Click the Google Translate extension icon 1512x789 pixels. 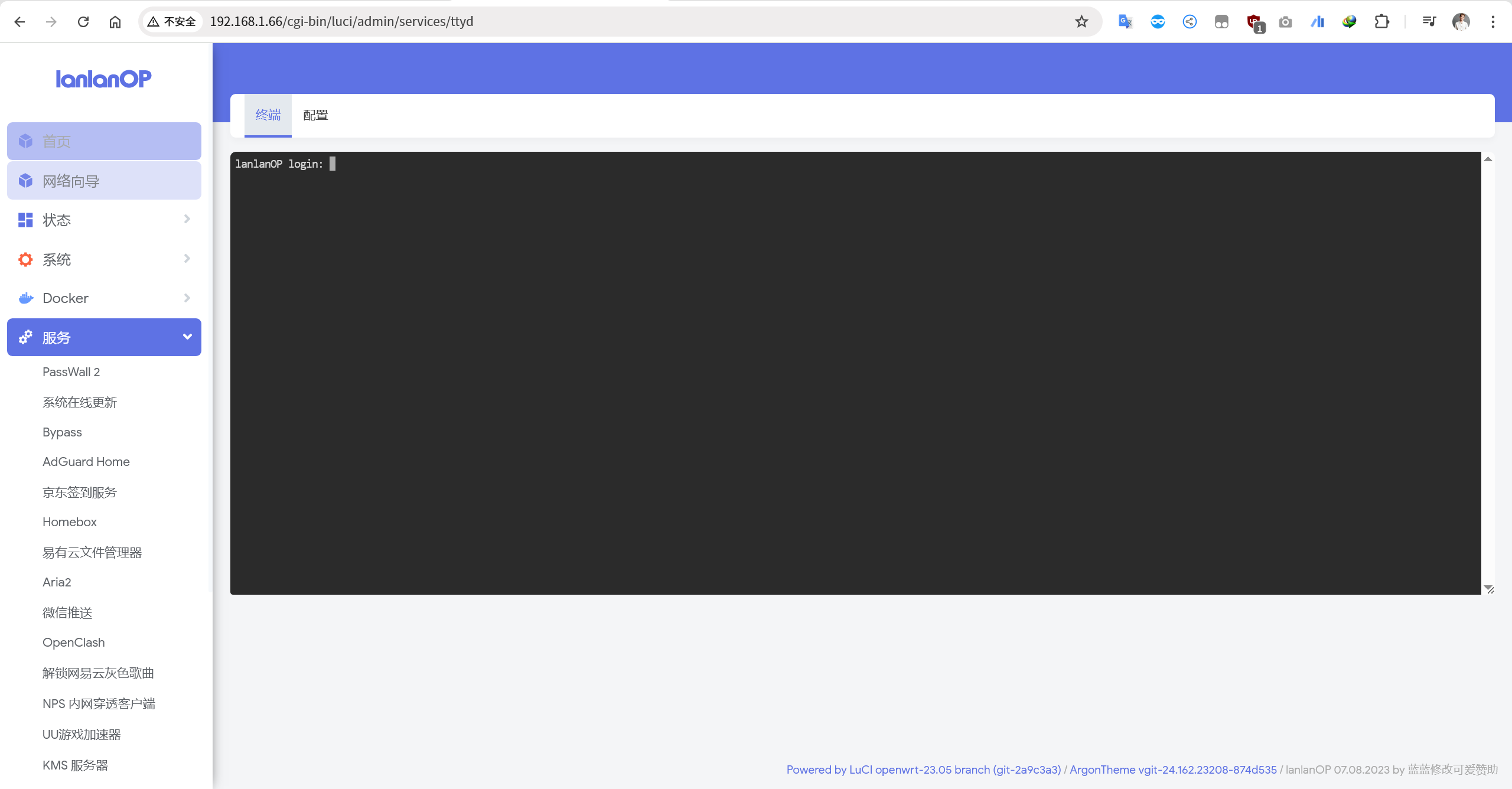[x=1125, y=22]
